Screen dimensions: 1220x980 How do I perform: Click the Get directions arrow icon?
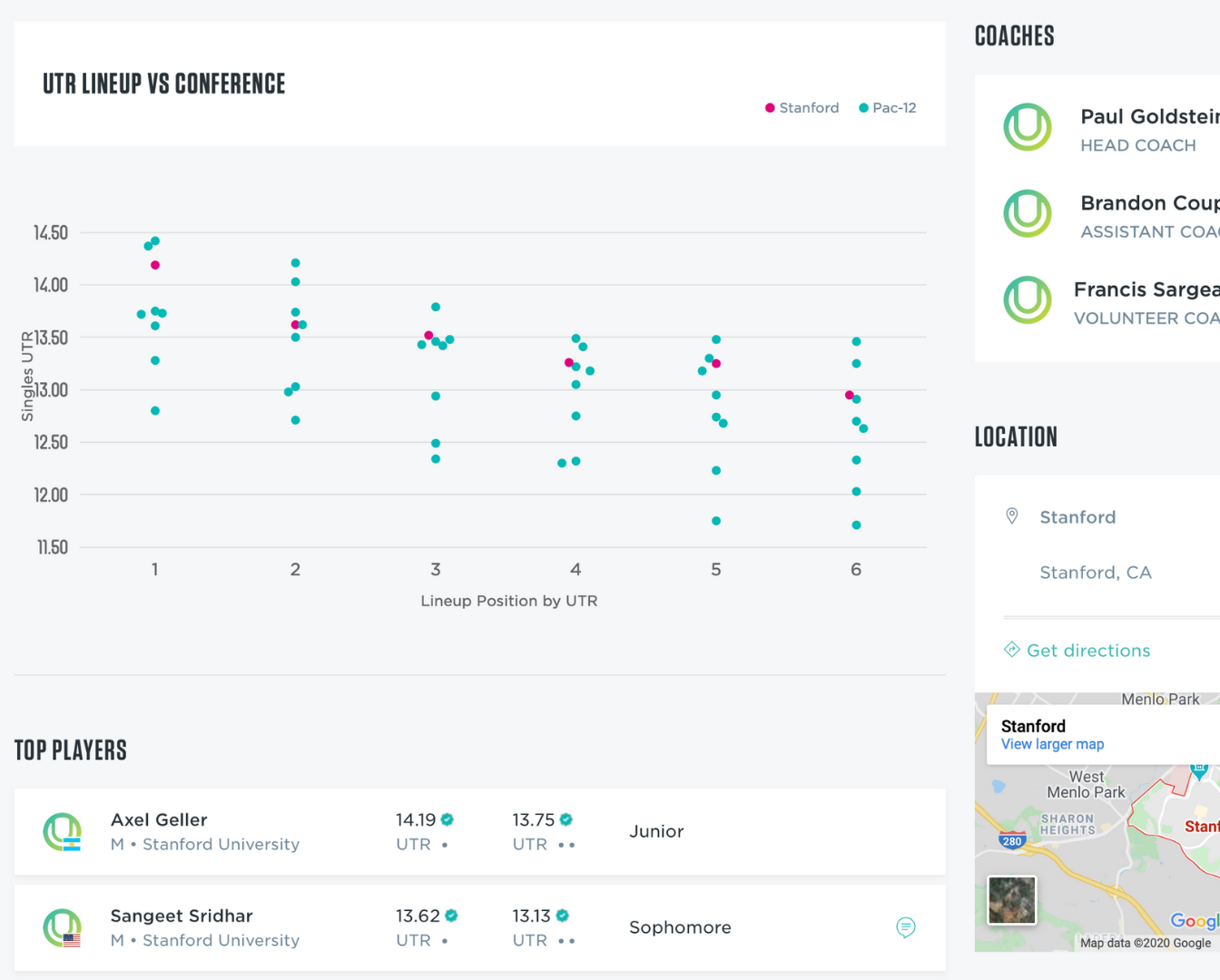pos(1012,649)
